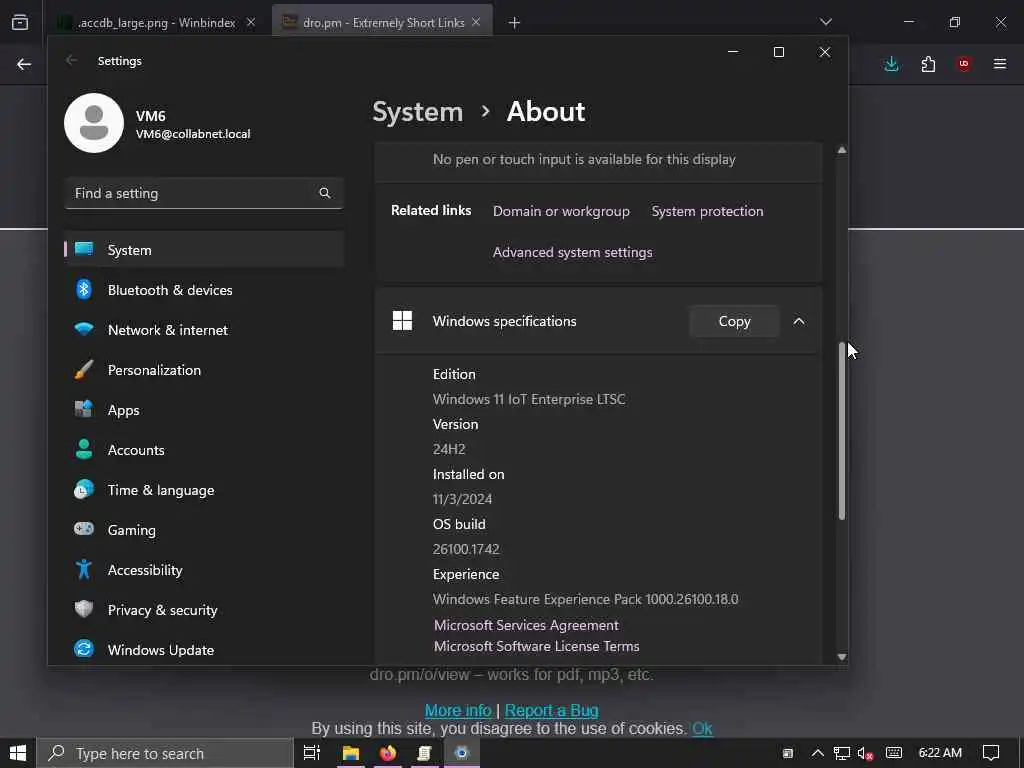Click the Privacy & security shield icon
This screenshot has width=1024, height=768.
click(84, 609)
